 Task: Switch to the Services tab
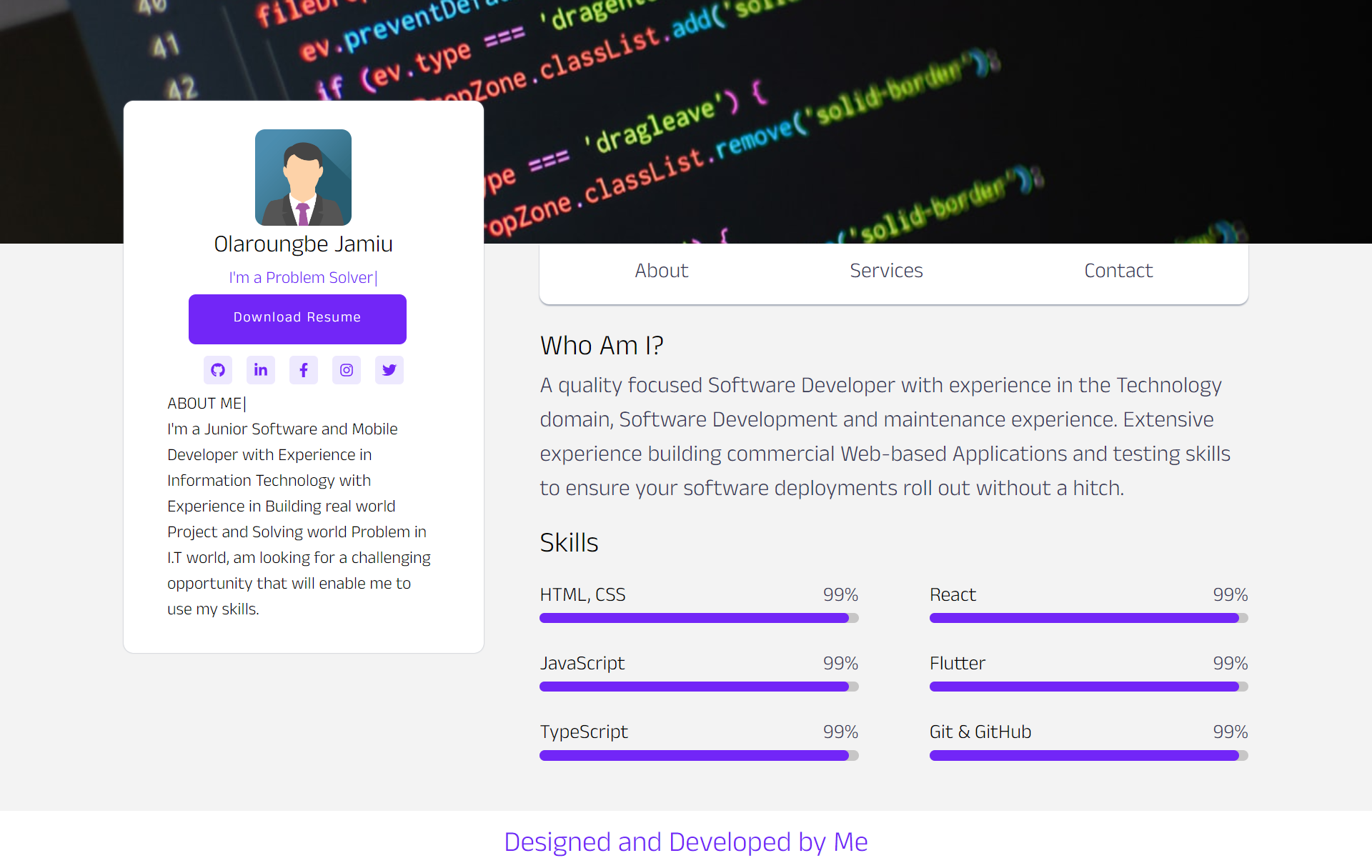[886, 271]
